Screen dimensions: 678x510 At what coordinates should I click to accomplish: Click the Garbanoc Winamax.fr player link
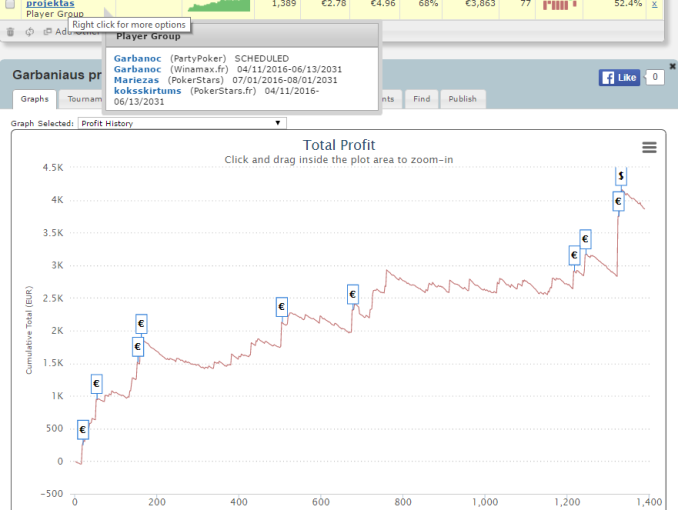pyautogui.click(x=137, y=70)
